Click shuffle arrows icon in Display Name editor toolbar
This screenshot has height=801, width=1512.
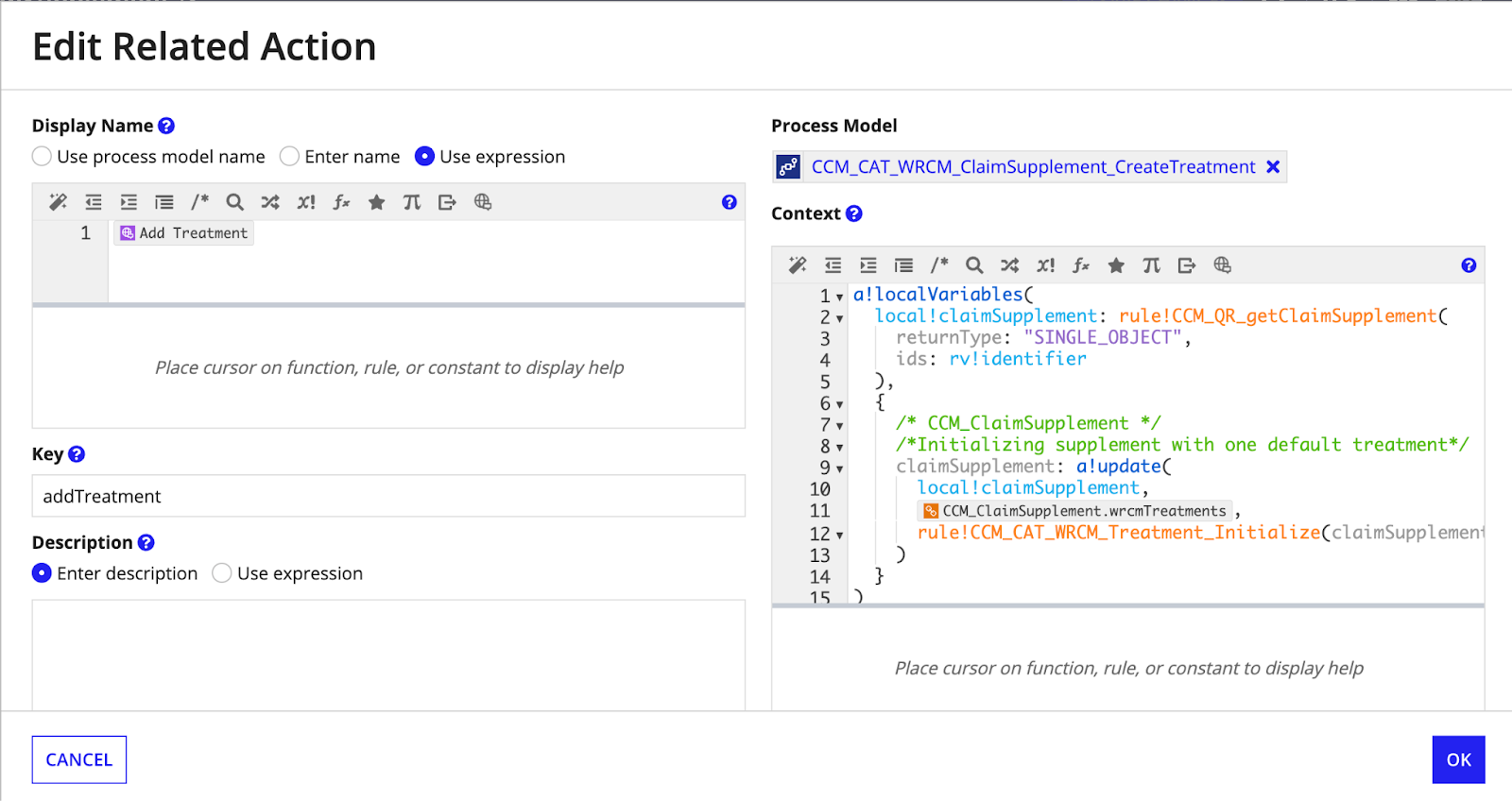click(270, 202)
